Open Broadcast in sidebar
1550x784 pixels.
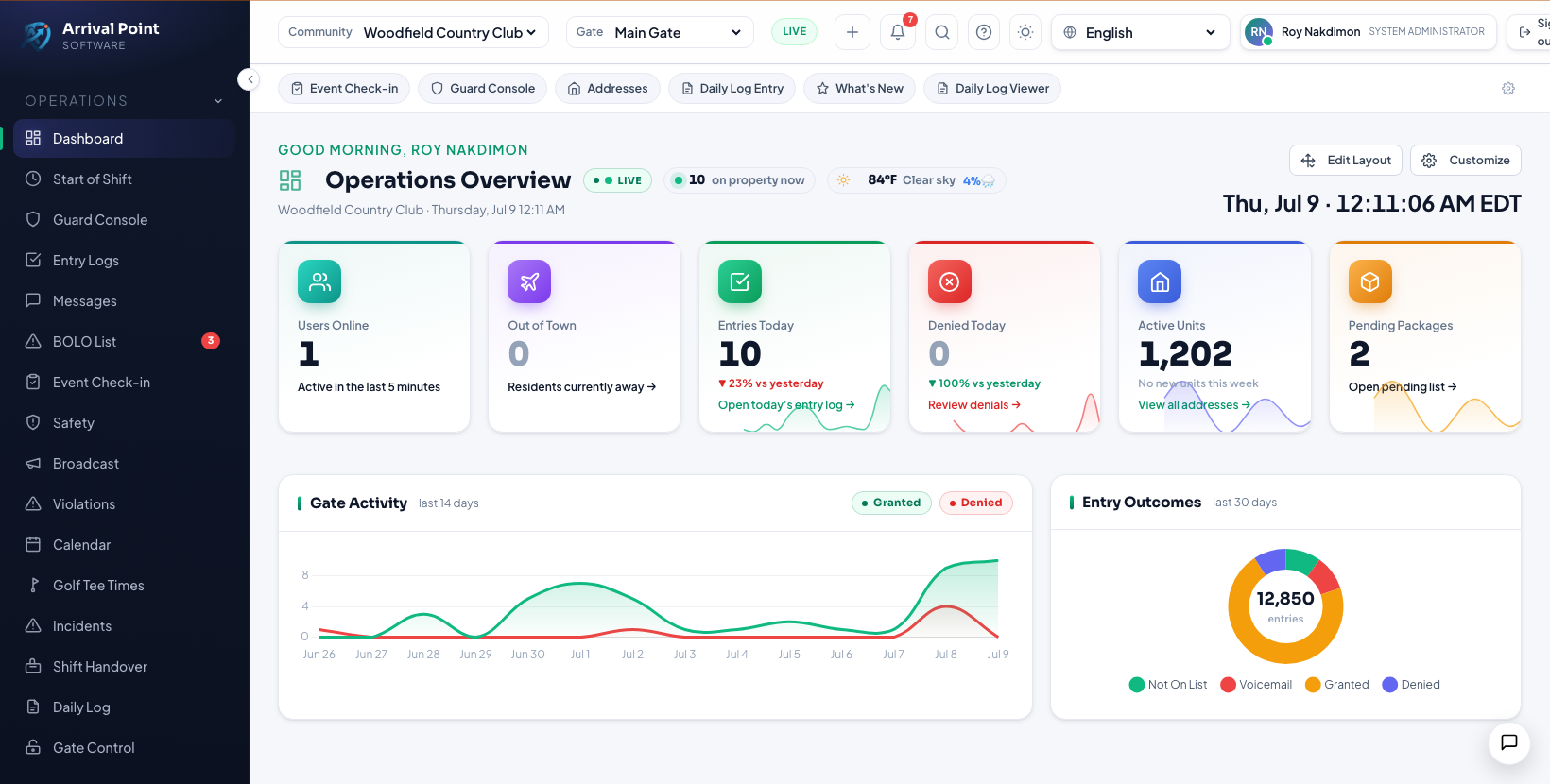pyautogui.click(x=124, y=464)
